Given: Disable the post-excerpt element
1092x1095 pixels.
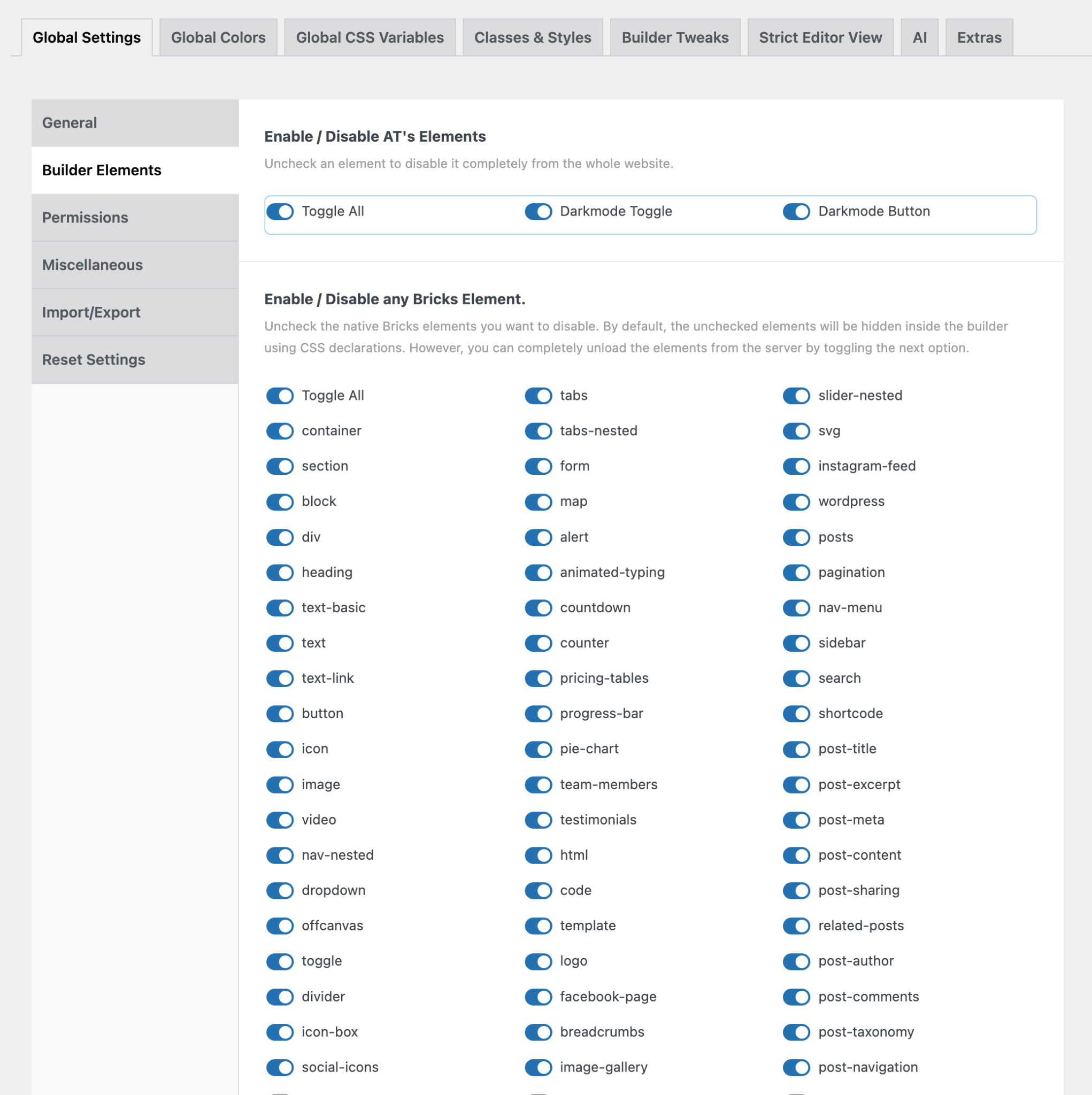Looking at the screenshot, I should pos(796,784).
